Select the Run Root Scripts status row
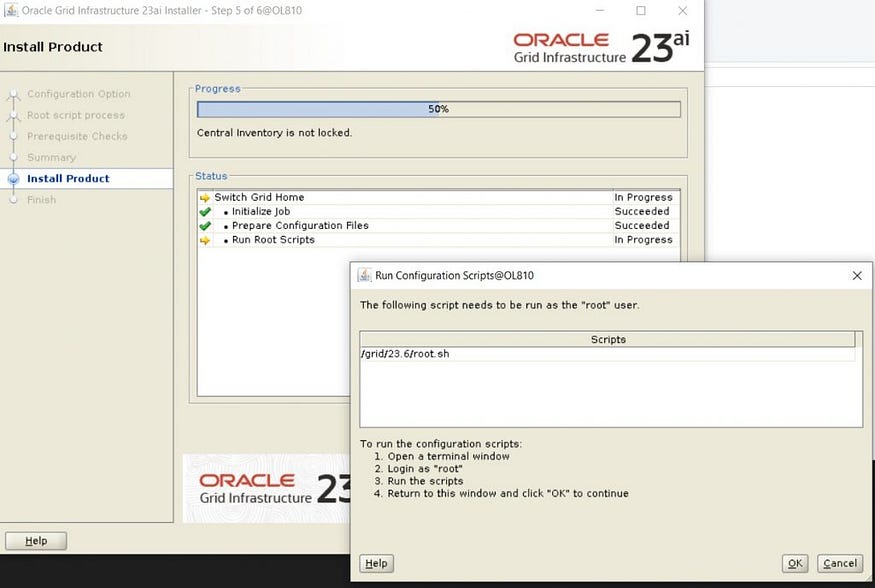The image size is (875, 588). 439,240
